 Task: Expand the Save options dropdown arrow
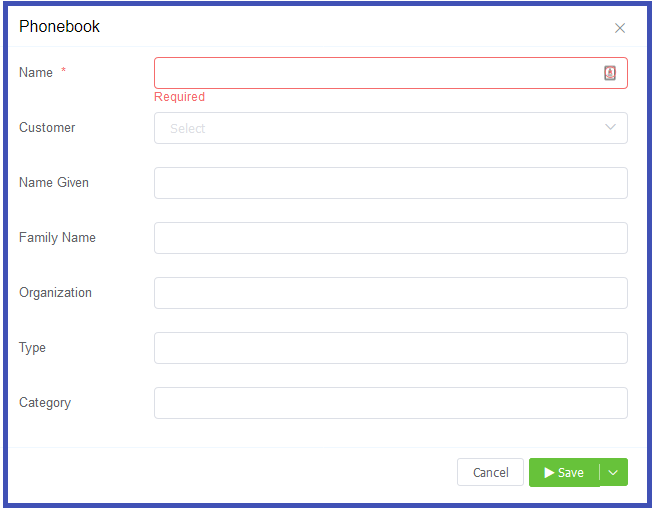[613, 472]
